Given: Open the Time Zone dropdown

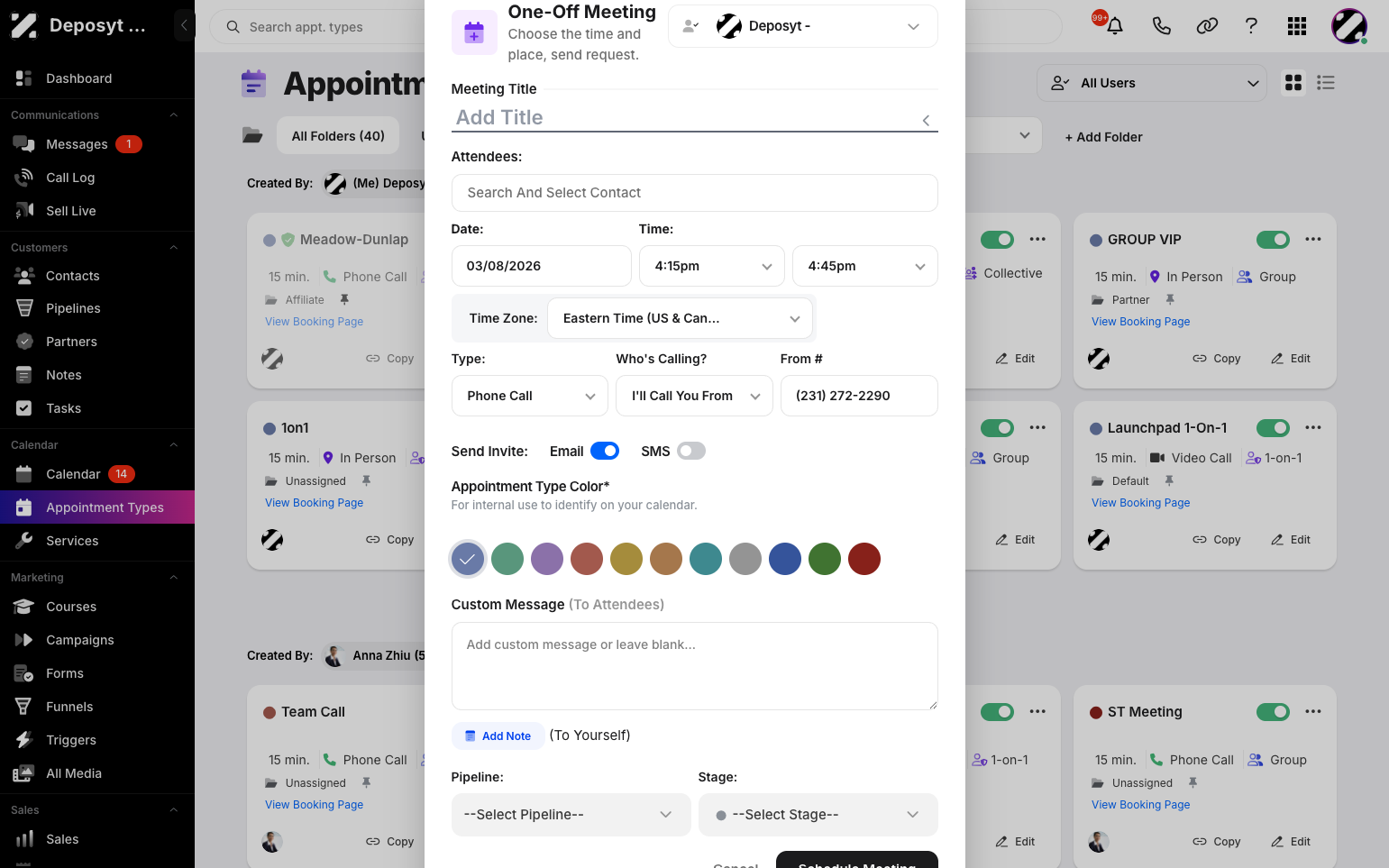Looking at the screenshot, I should (x=681, y=318).
